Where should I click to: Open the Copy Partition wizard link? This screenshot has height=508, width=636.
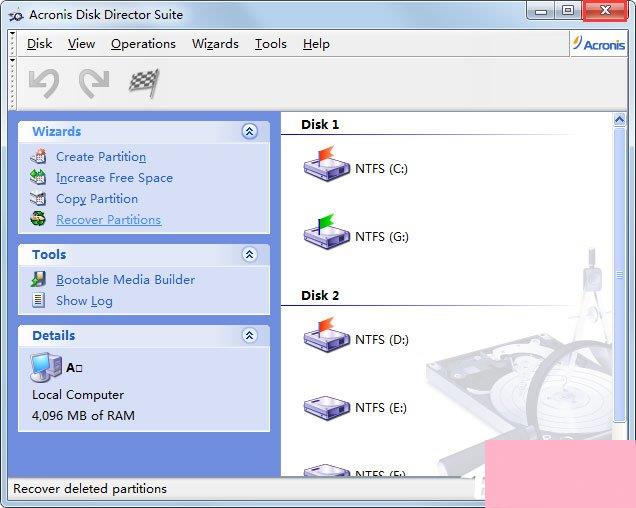(x=97, y=199)
